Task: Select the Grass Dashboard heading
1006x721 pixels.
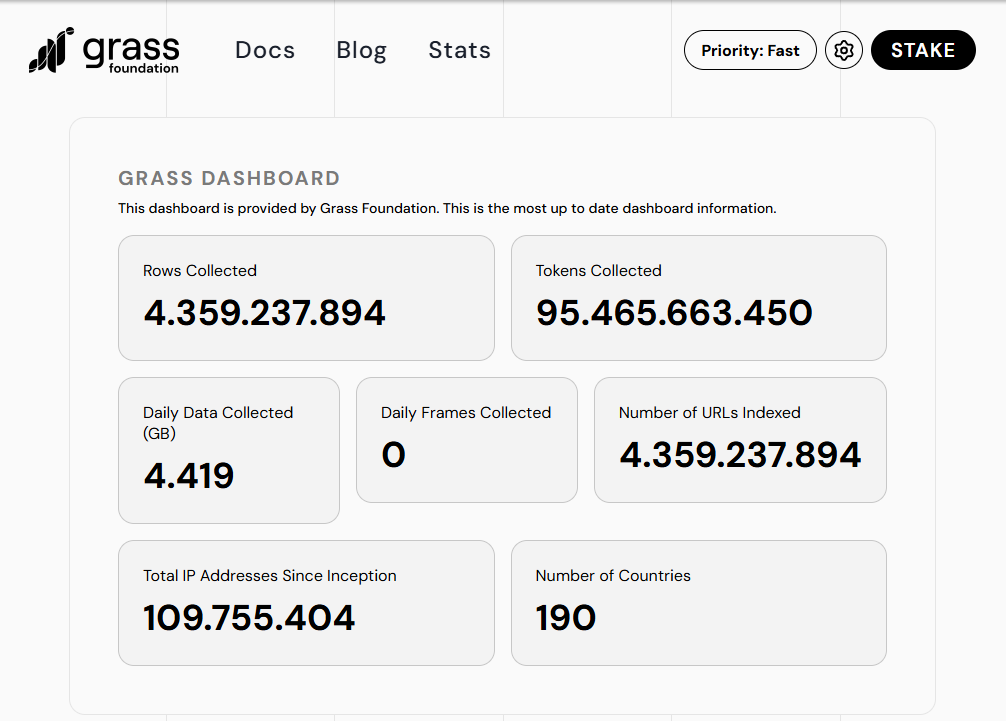Action: 229,178
